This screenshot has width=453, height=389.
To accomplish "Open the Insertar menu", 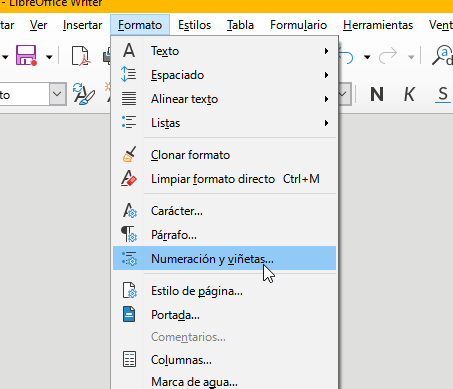I will click(x=82, y=25).
